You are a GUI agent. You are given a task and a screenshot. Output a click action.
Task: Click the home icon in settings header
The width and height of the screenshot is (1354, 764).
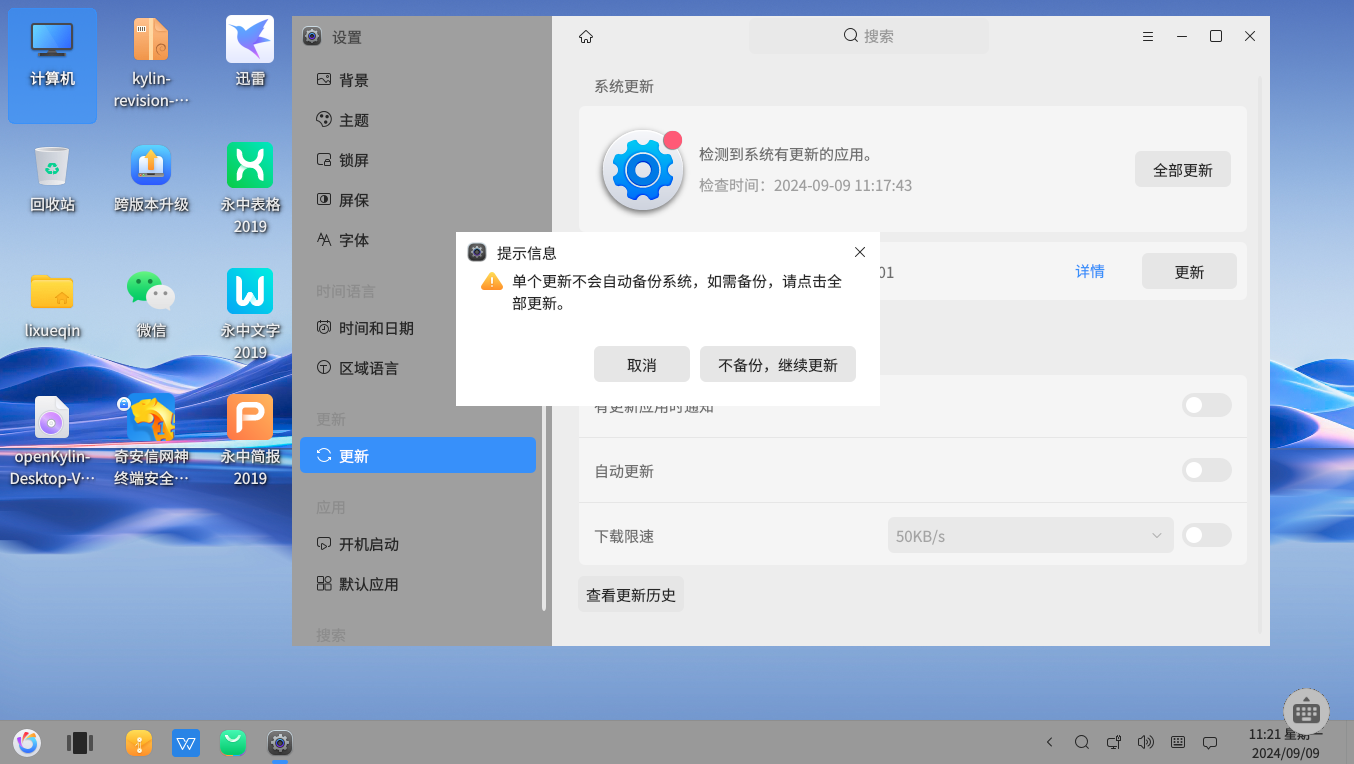(586, 36)
